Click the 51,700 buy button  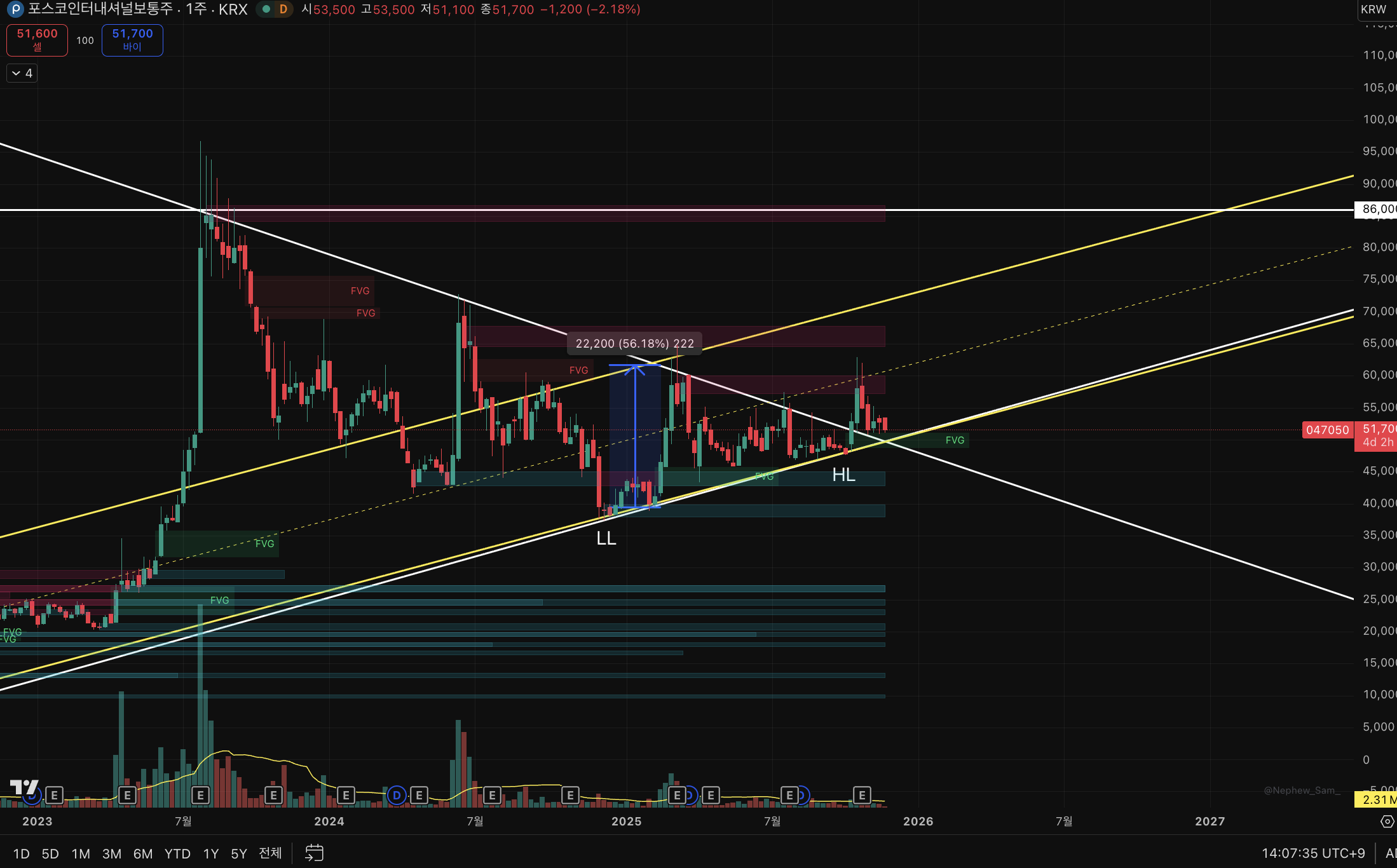tap(132, 40)
